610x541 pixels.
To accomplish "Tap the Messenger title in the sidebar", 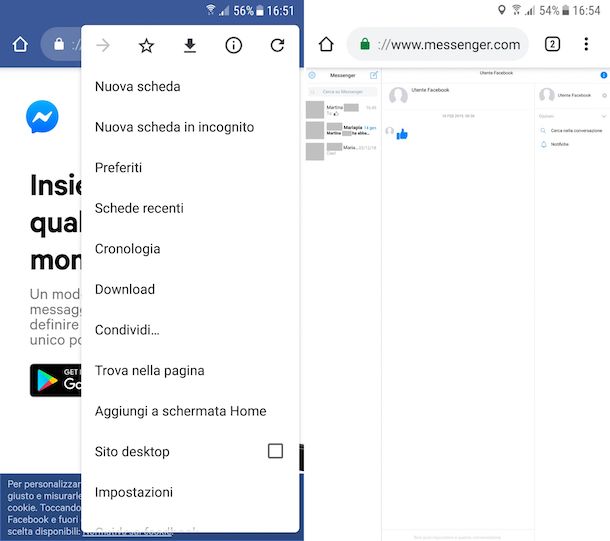I will 343,75.
